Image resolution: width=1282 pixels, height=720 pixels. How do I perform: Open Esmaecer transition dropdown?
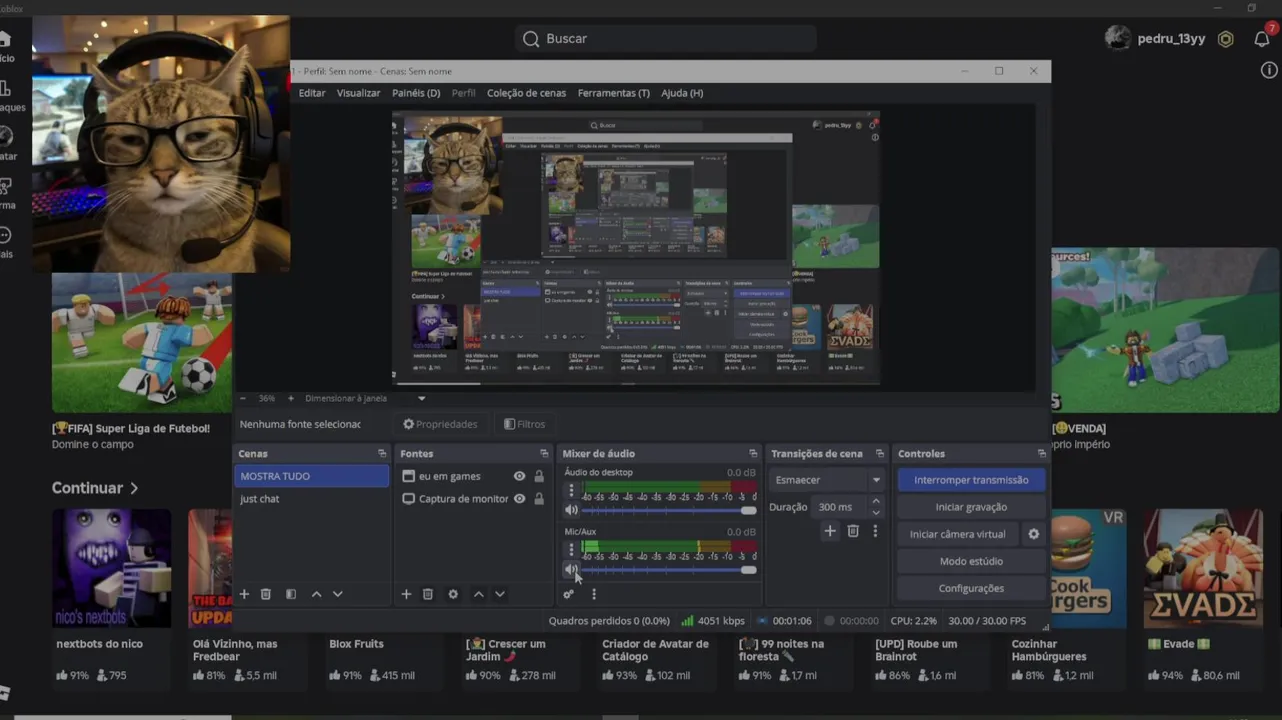(827, 480)
